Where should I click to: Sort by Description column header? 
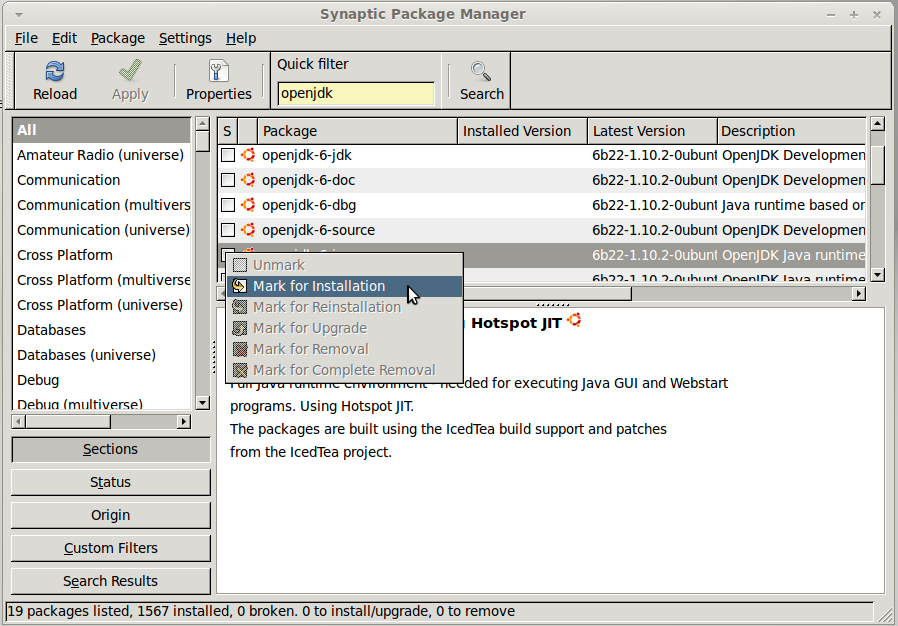[x=791, y=131]
